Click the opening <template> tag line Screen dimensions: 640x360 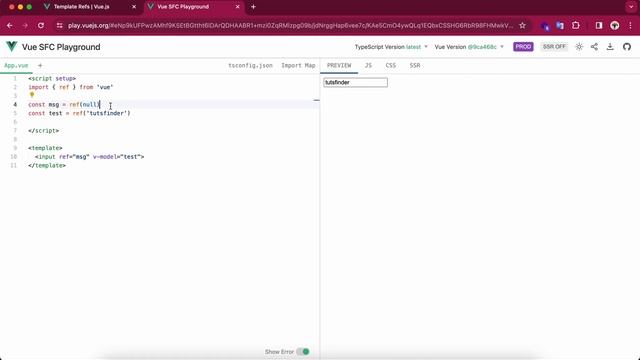click(45, 148)
